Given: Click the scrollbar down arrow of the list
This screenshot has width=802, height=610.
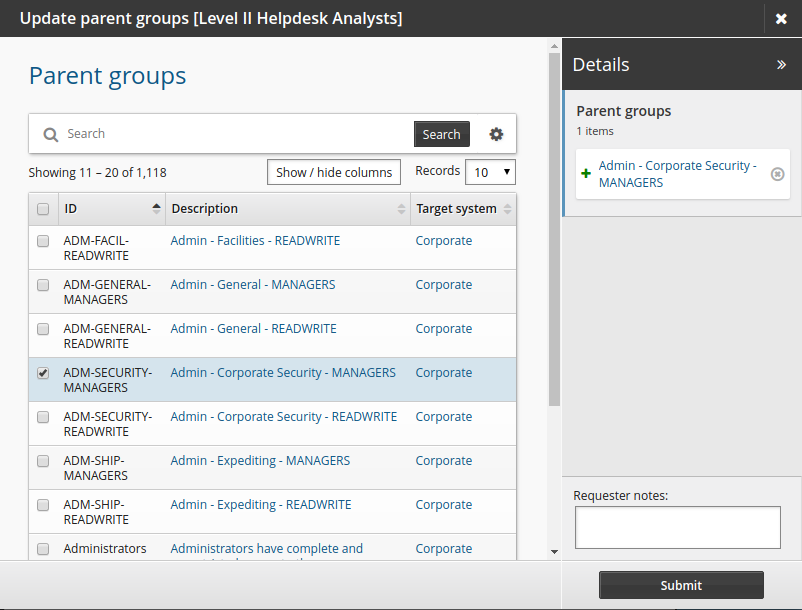Looking at the screenshot, I should [554, 551].
